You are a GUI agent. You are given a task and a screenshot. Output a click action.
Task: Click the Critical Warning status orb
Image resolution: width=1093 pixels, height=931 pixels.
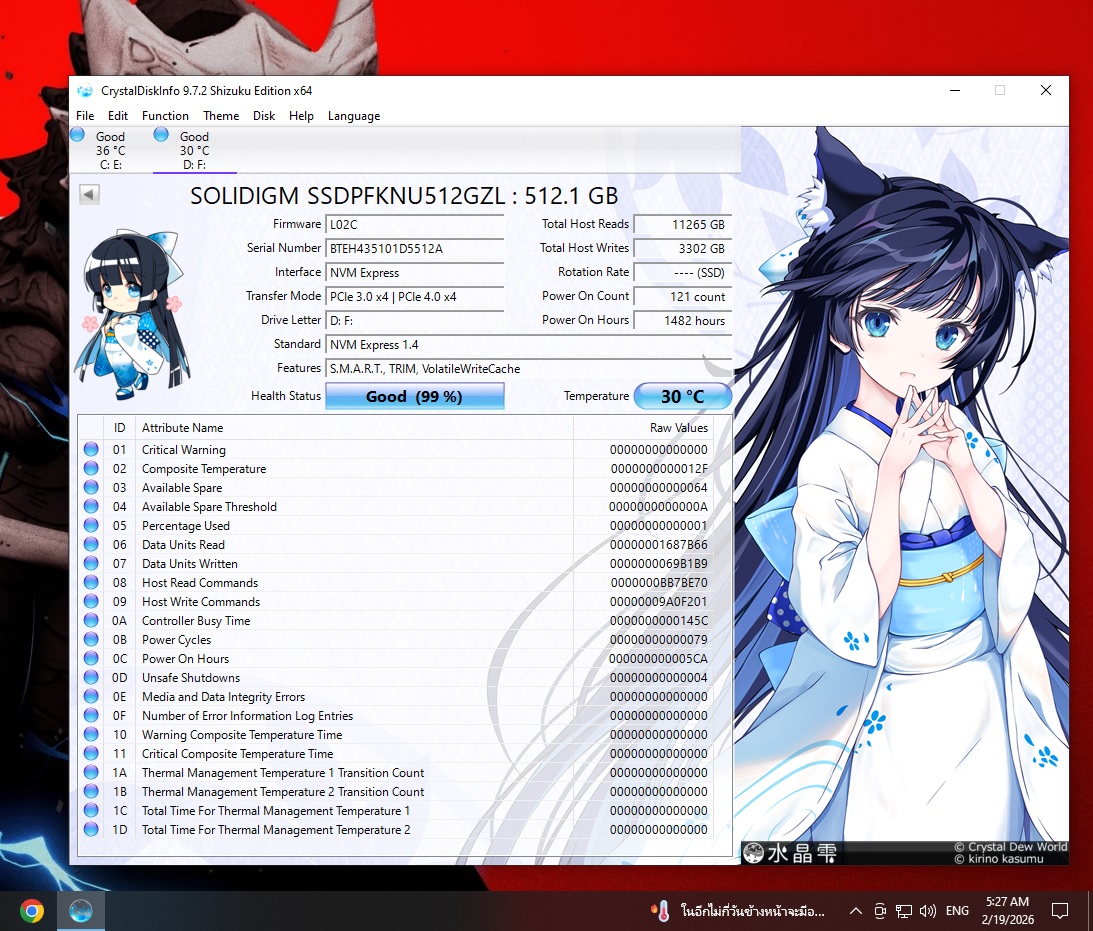(x=91, y=450)
